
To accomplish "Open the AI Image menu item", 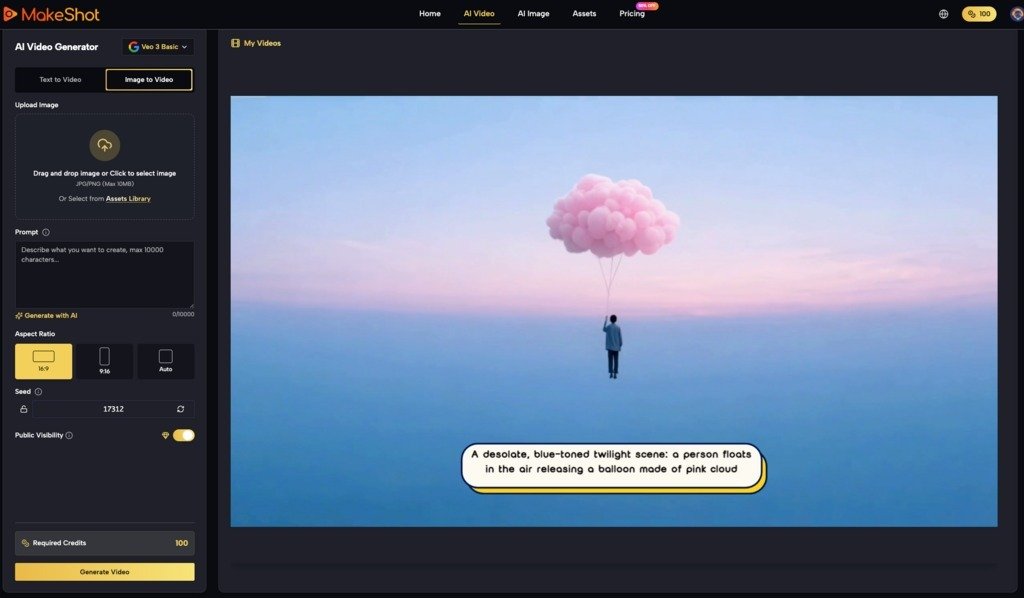I will click(x=533, y=14).
